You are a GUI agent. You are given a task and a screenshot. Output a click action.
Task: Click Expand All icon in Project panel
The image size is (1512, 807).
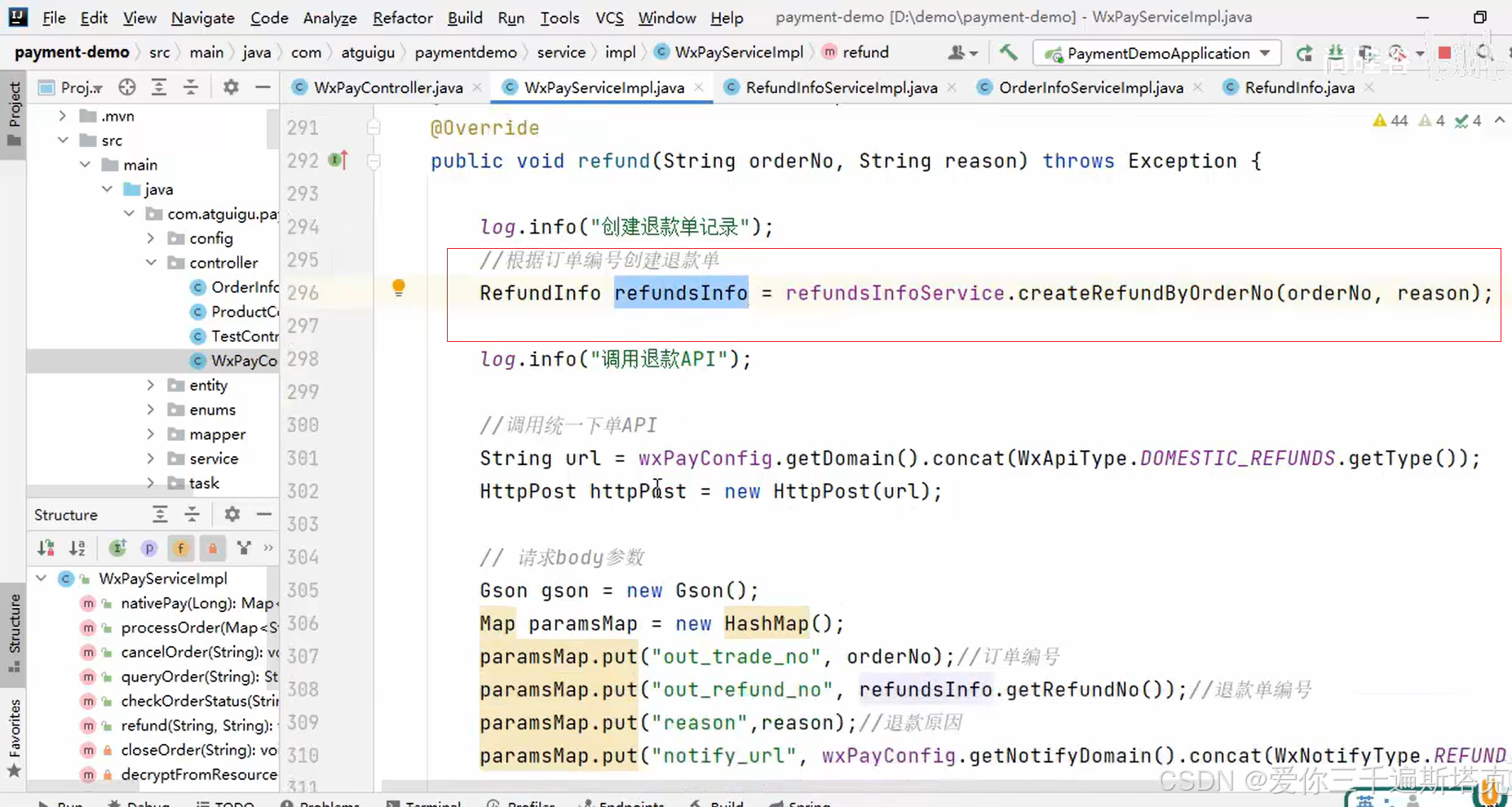159,87
